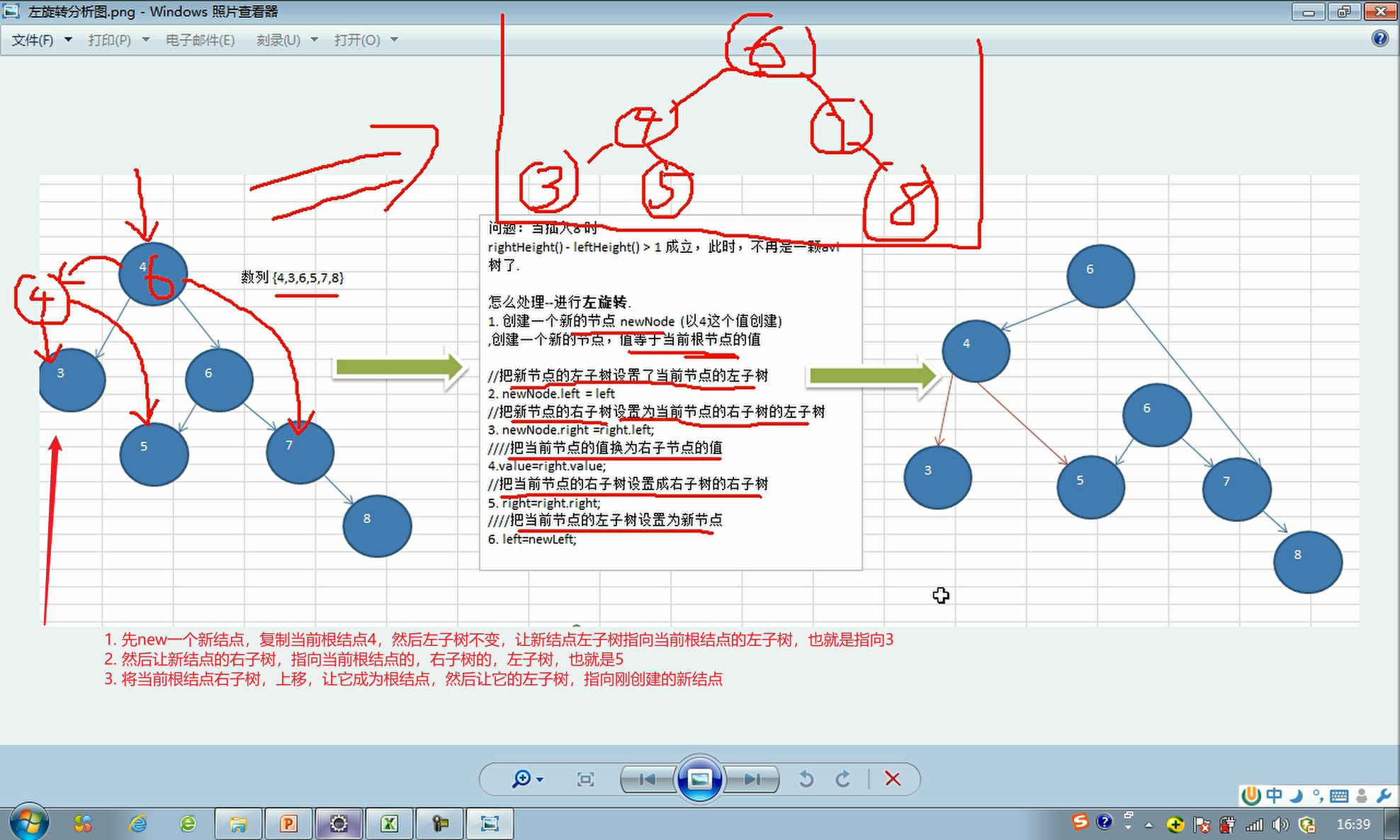This screenshot has width=1400, height=840.
Task: Open the volume speaker tray icon
Action: 1280,824
